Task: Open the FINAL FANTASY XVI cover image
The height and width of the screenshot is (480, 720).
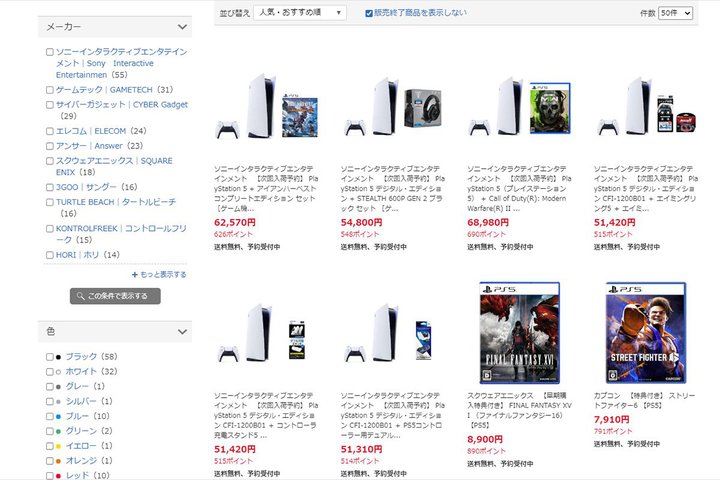Action: coord(519,333)
